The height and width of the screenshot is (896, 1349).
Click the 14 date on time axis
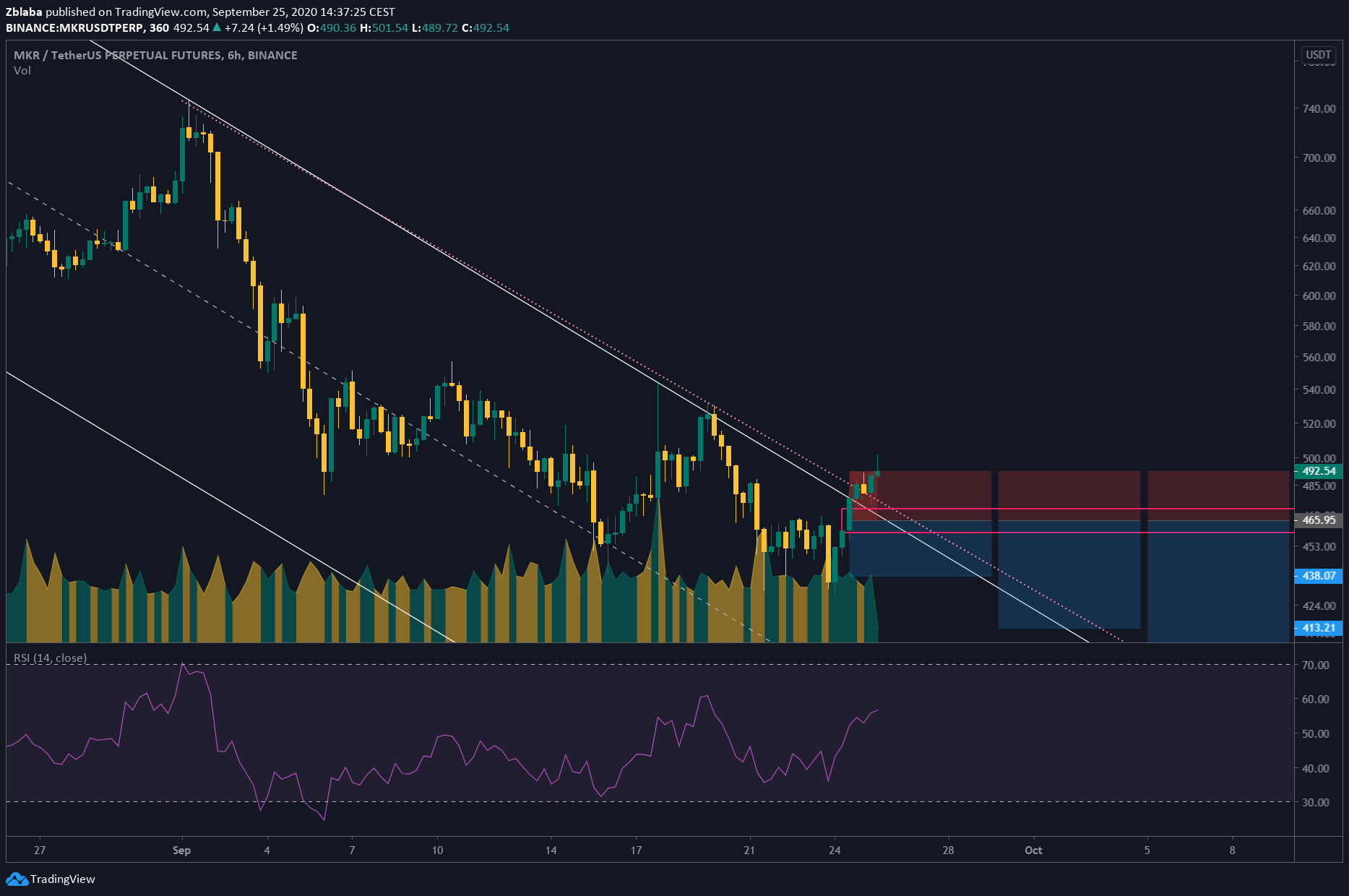pos(551,850)
